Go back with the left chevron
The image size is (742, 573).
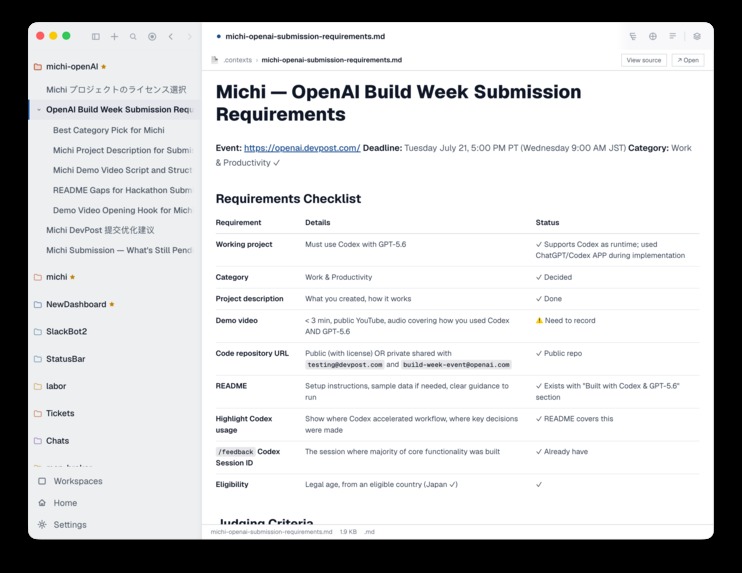tap(171, 36)
